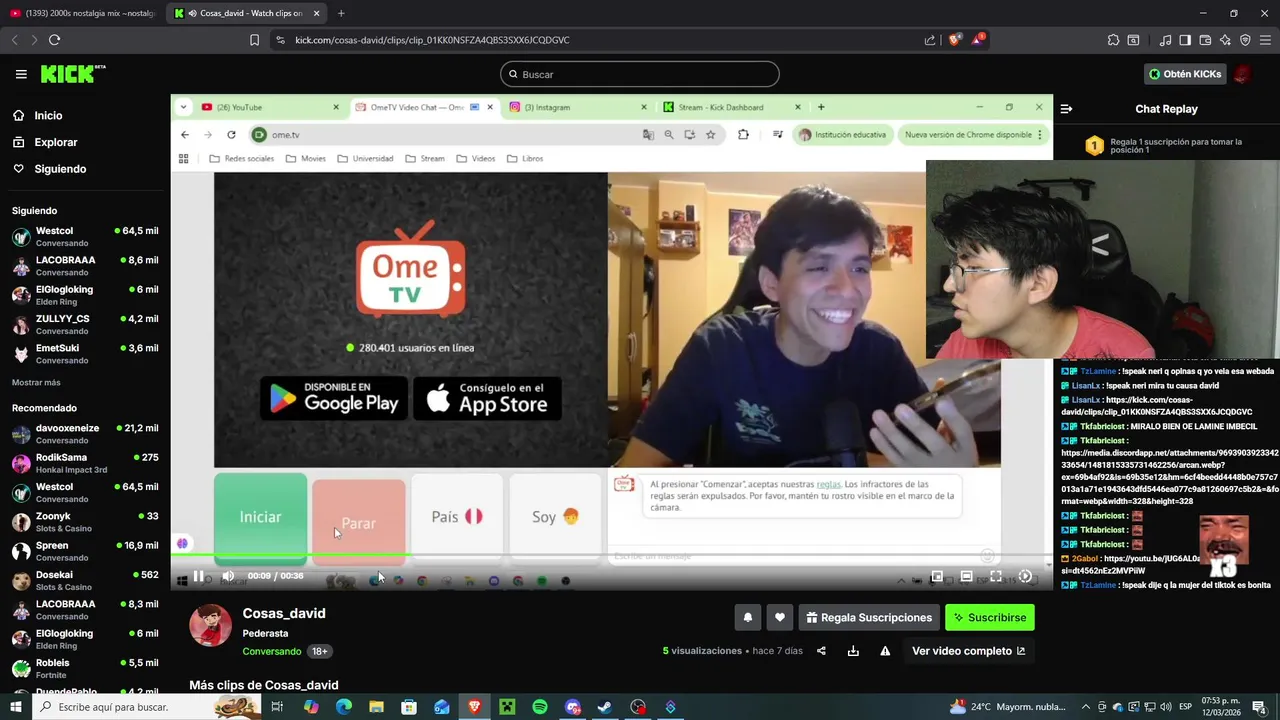Click Regala Suscripciones button

click(868, 618)
